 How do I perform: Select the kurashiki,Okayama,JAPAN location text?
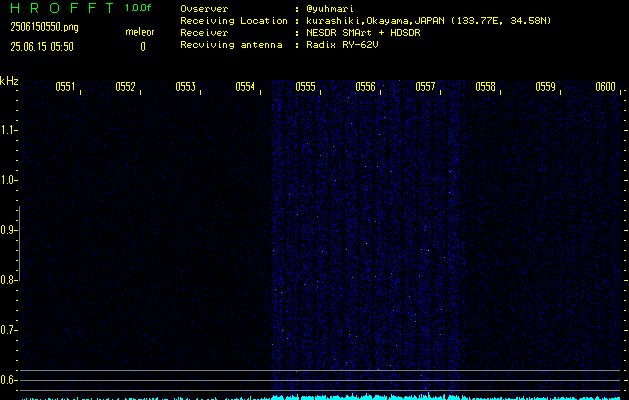pos(373,21)
